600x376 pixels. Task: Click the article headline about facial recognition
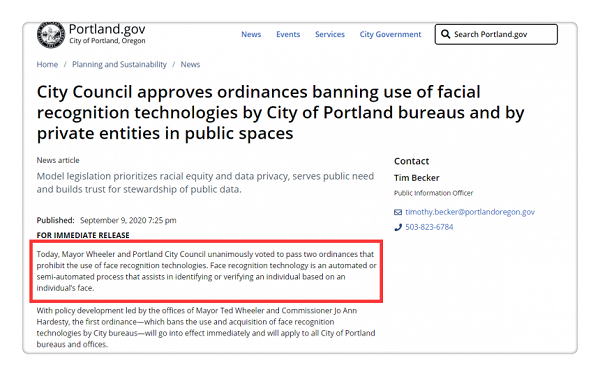(280, 113)
